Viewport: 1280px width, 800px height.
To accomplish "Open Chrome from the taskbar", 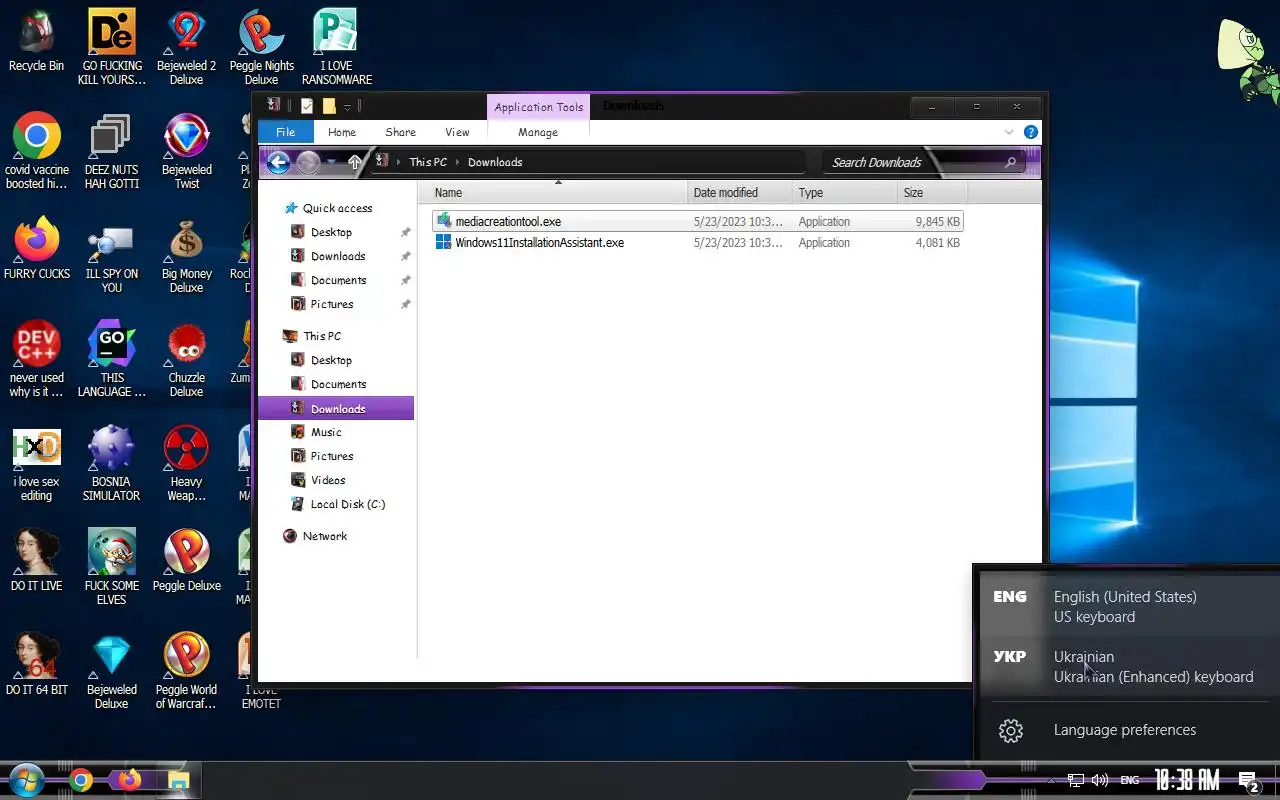I will click(82, 780).
